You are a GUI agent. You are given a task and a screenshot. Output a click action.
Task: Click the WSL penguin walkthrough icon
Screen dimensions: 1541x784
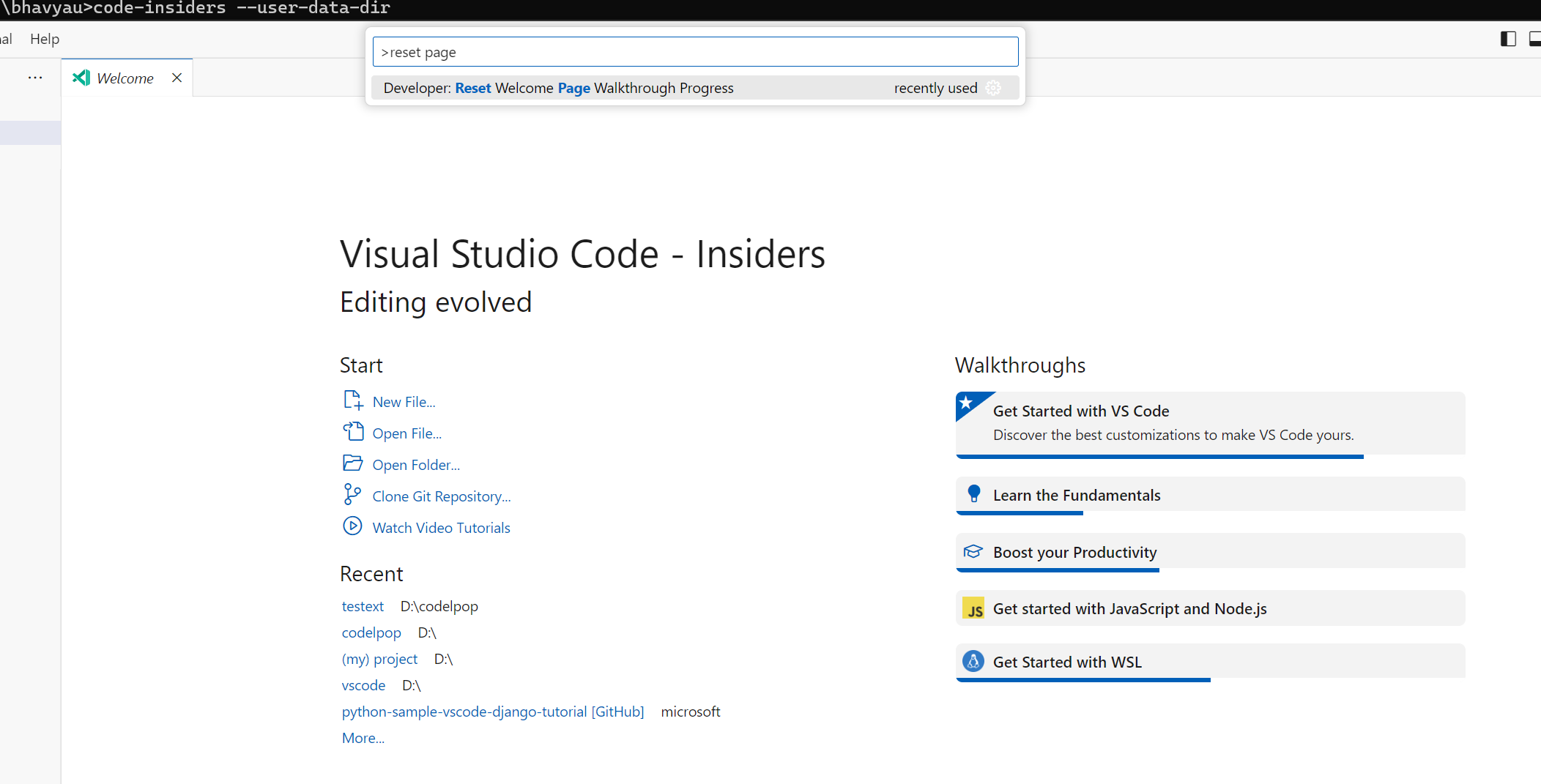coord(973,661)
